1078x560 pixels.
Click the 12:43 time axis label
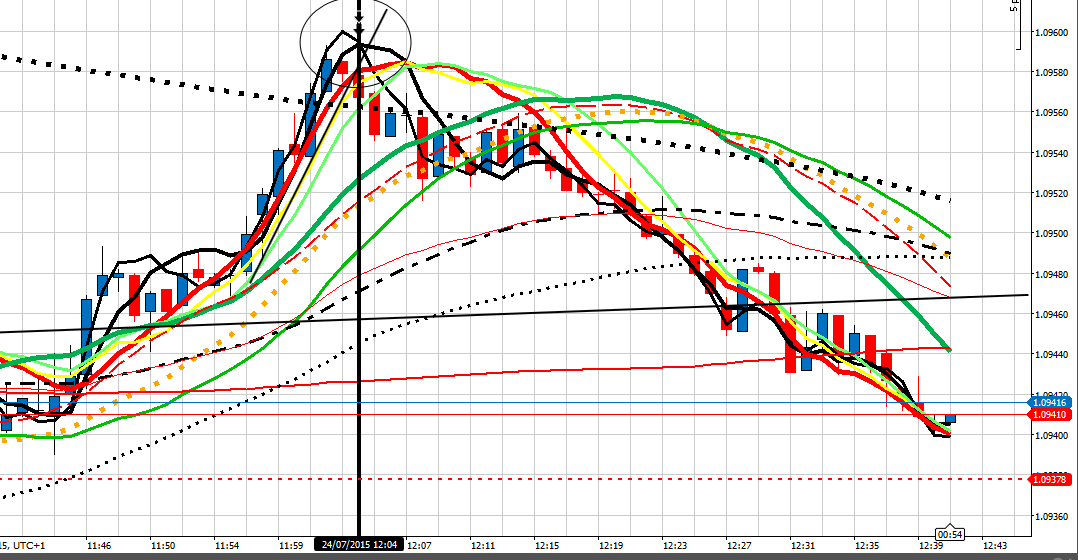[x=995, y=546]
